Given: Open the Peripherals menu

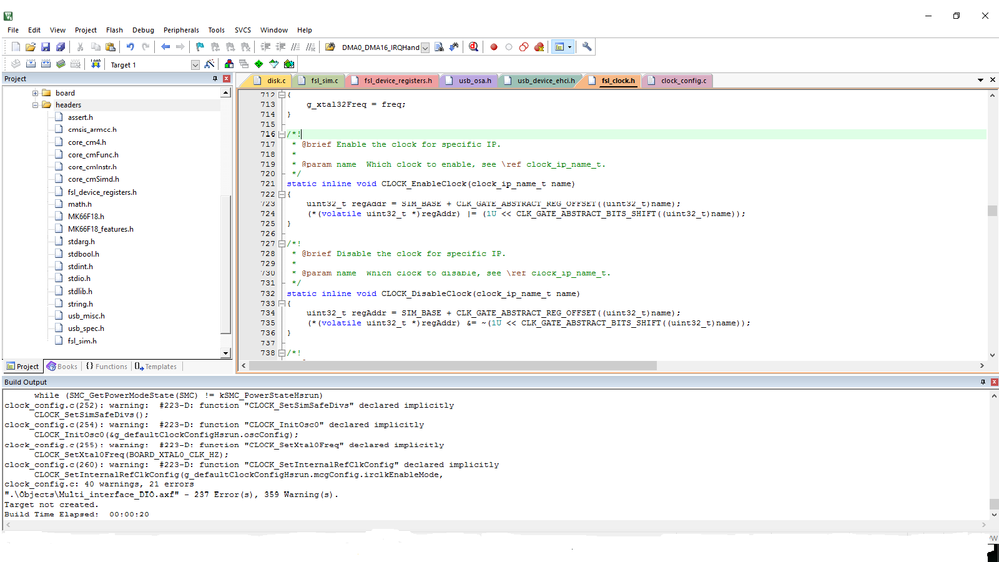Looking at the screenshot, I should tap(181, 30).
